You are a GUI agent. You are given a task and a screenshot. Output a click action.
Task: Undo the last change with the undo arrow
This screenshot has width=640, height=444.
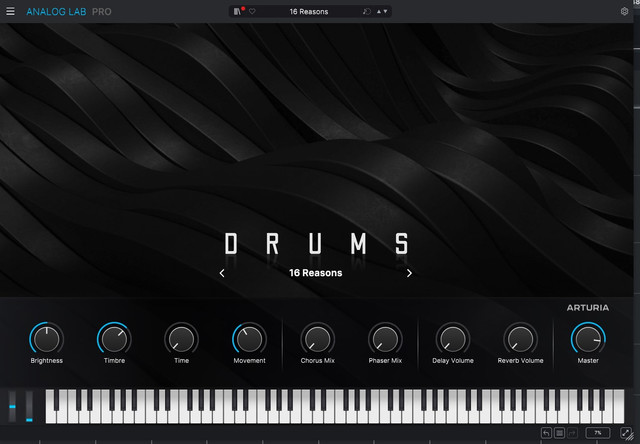pos(546,433)
